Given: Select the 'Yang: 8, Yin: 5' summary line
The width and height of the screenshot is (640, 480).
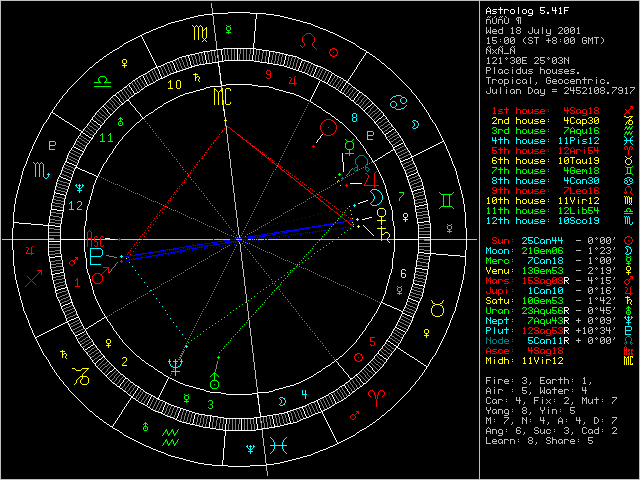Looking at the screenshot, I should [530, 411].
